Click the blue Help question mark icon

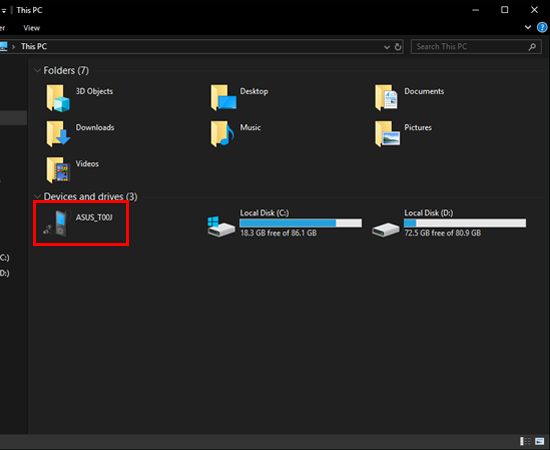tap(542, 27)
